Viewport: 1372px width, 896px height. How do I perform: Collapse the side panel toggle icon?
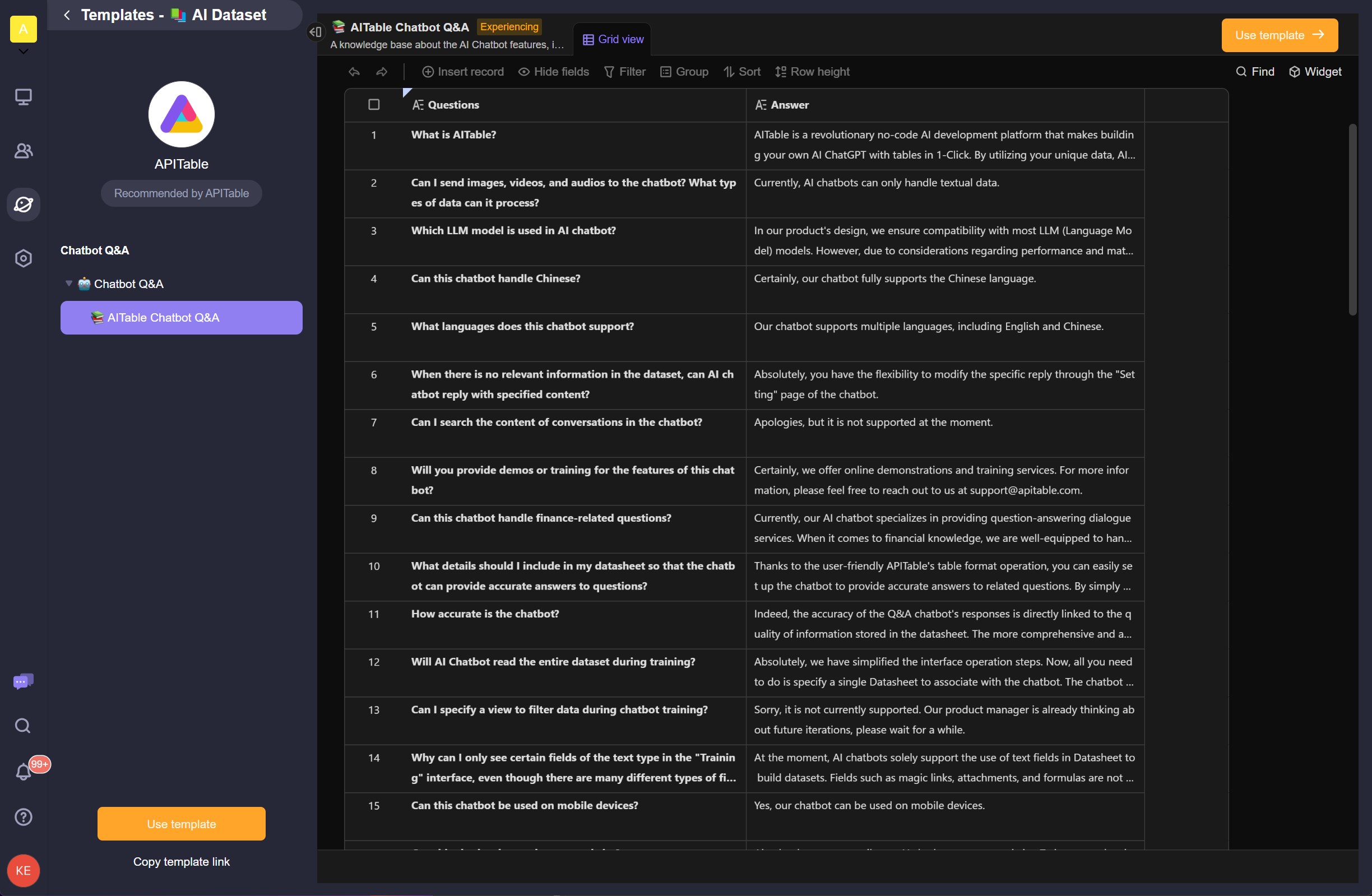coord(316,32)
